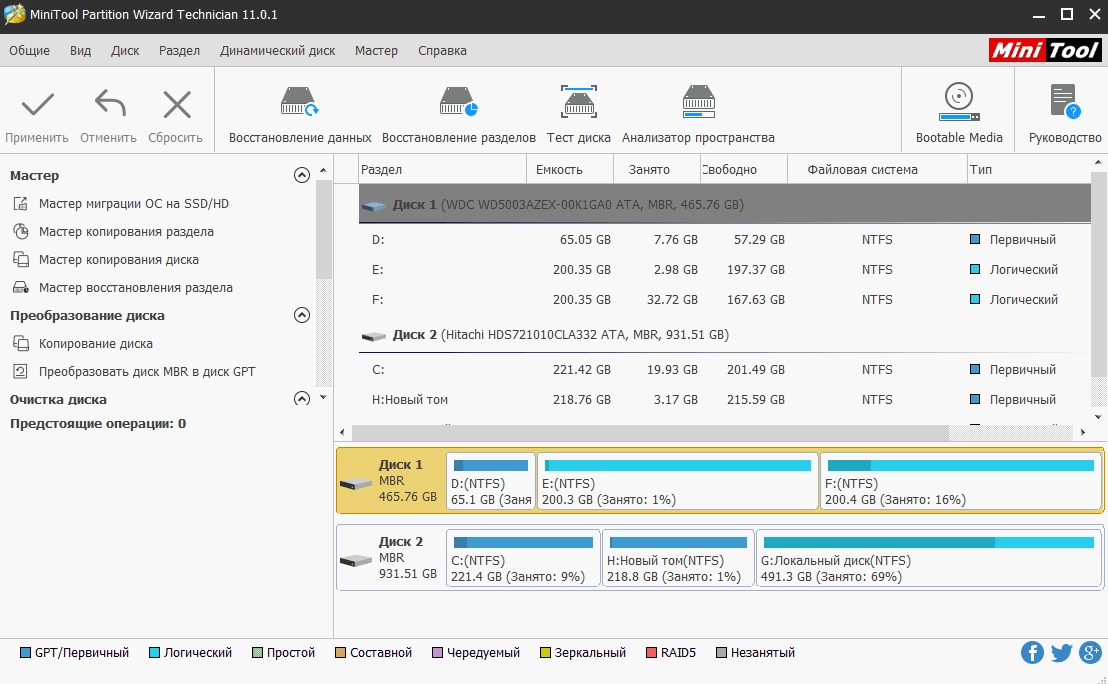
Task: Open the Google Plus share icon
Action: [1091, 652]
